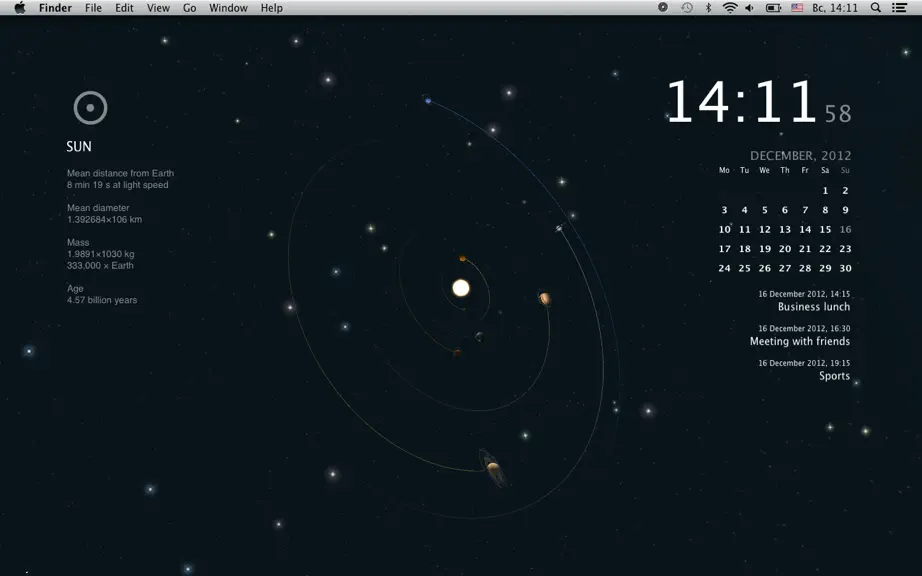This screenshot has height=576, width=922.
Task: Select the Sun at the orbit center
Action: pos(461,288)
